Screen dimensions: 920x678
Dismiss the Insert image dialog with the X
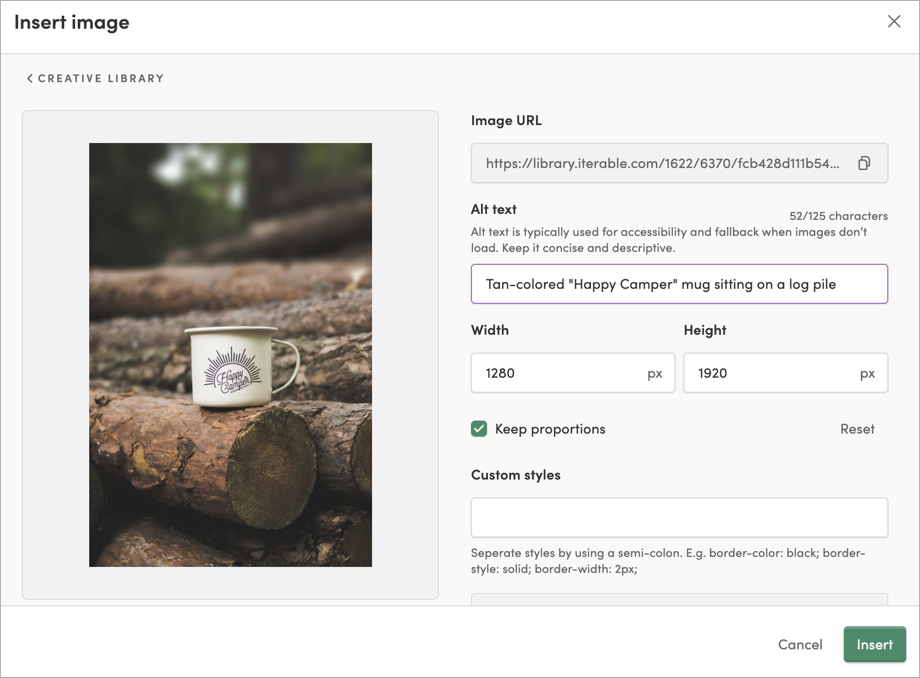point(894,20)
